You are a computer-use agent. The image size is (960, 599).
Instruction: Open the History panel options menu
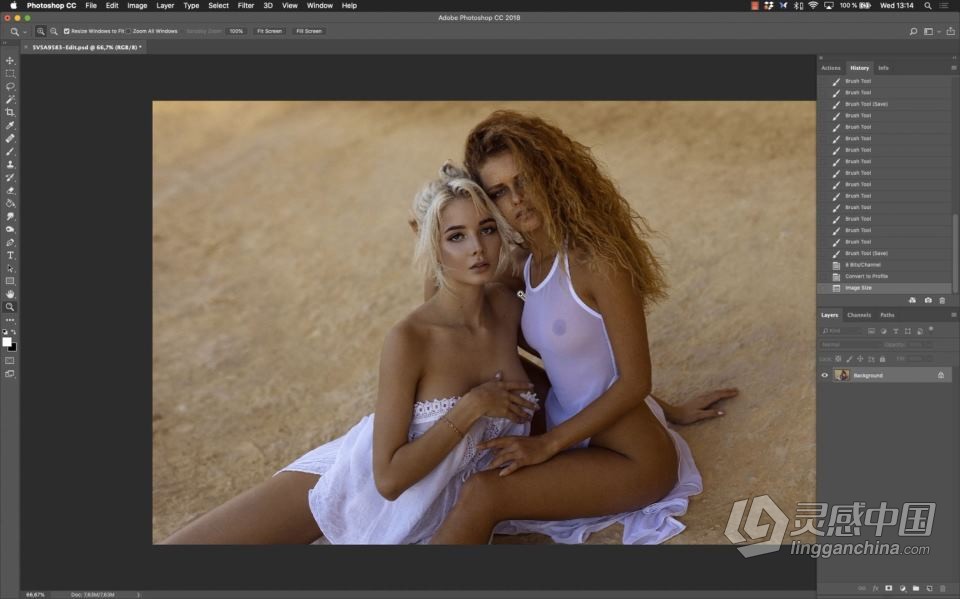pyautogui.click(x=953, y=68)
